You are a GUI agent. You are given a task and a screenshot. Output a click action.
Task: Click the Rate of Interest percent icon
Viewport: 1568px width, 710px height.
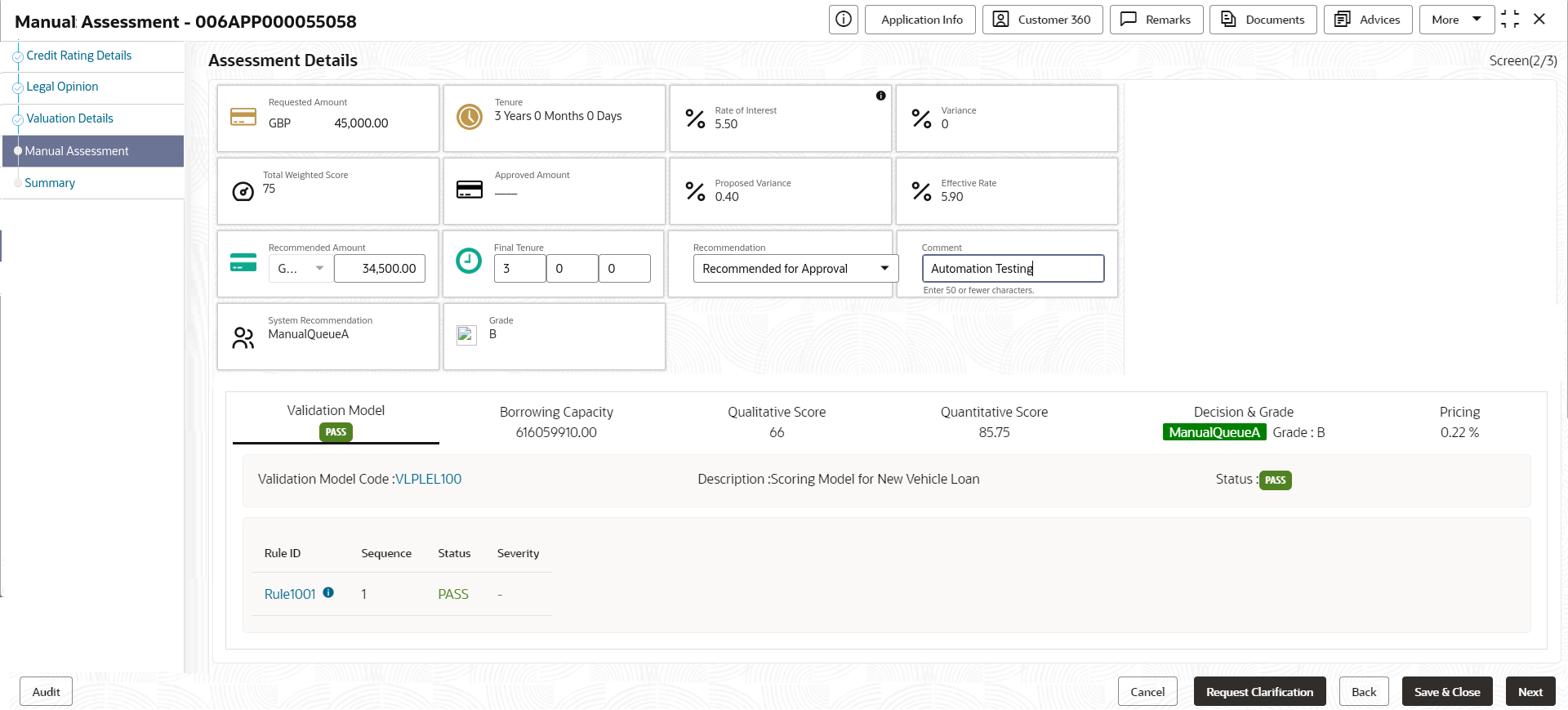[695, 118]
